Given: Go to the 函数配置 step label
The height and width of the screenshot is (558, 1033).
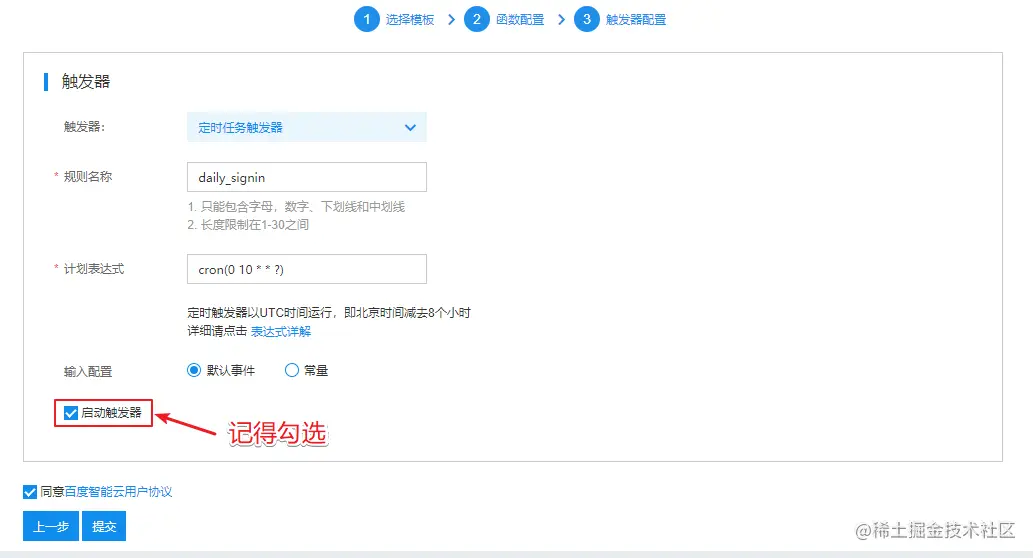Looking at the screenshot, I should click(520, 20).
